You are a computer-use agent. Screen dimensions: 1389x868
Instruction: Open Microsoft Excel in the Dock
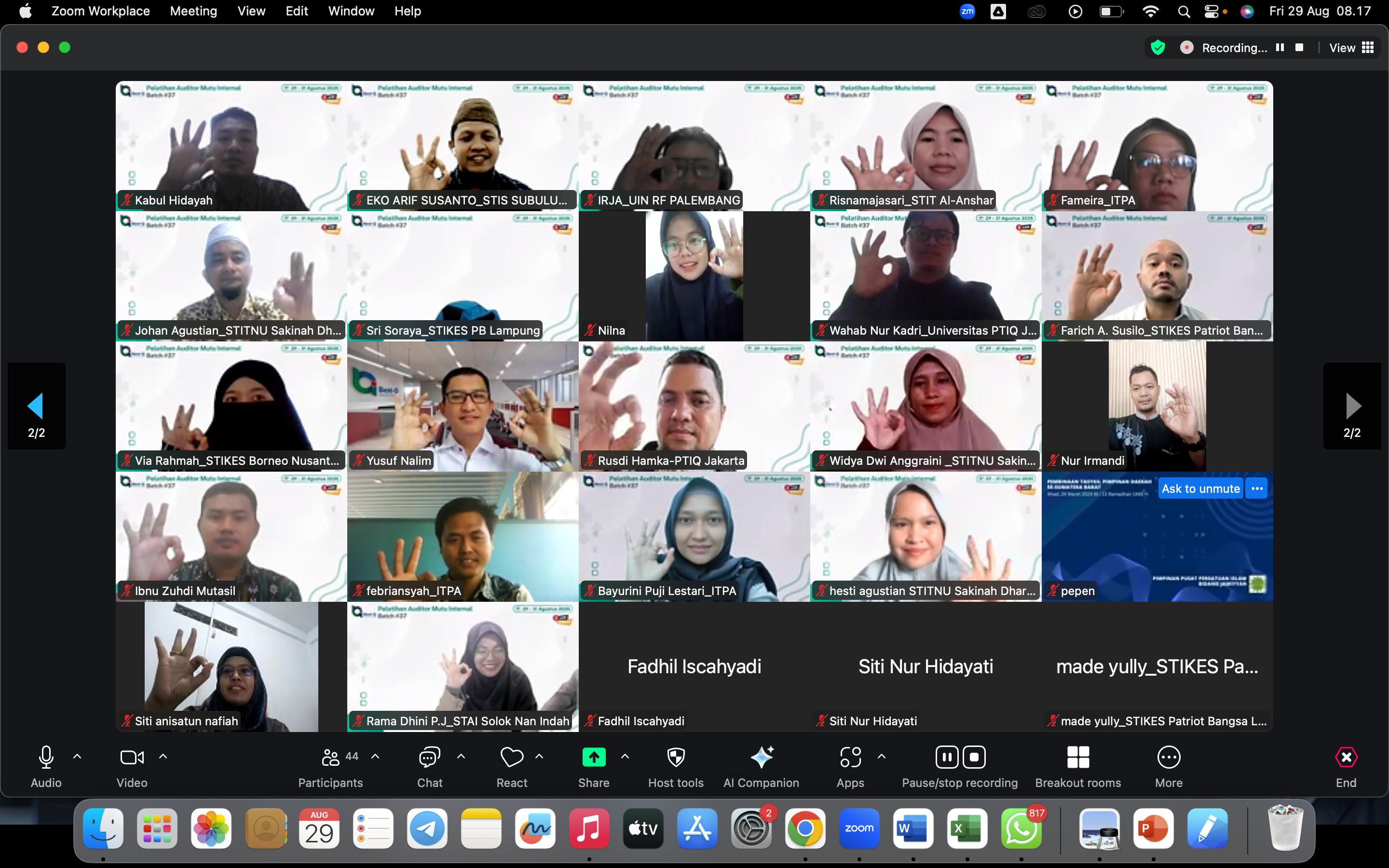pos(967,828)
